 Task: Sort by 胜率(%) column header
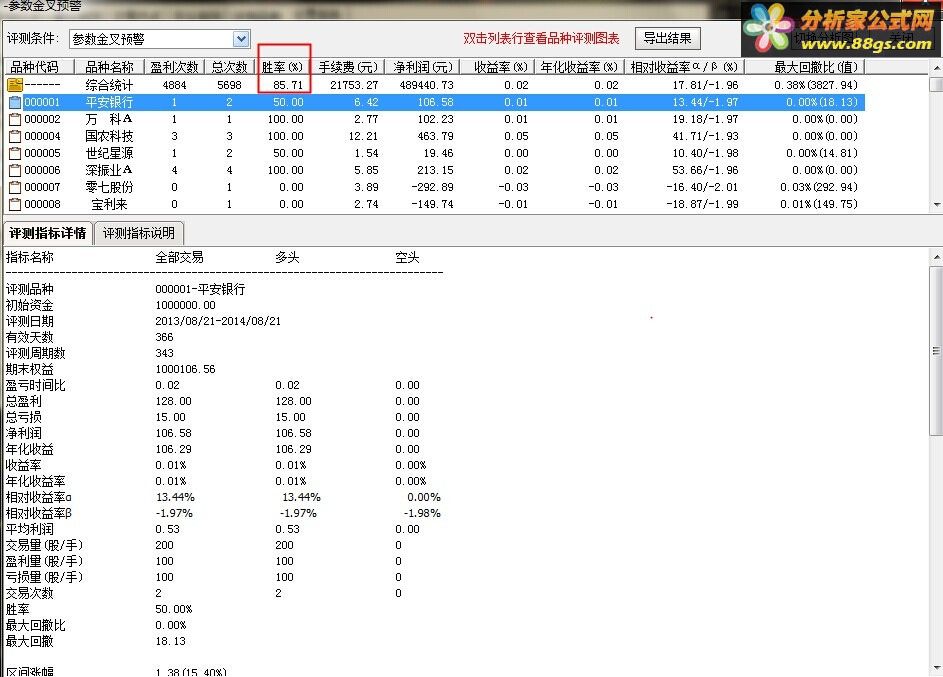click(x=283, y=67)
